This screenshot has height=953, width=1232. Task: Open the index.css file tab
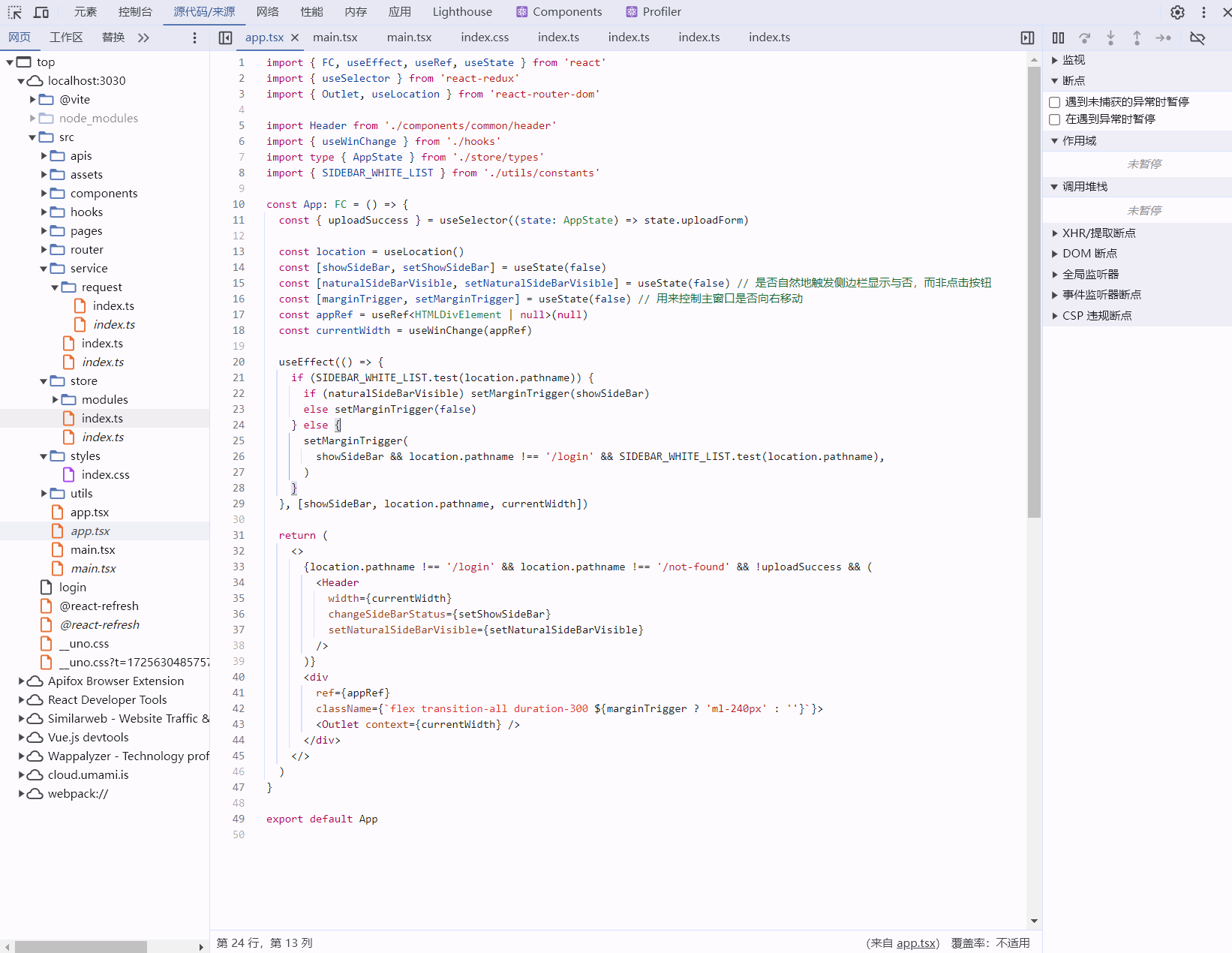(484, 38)
